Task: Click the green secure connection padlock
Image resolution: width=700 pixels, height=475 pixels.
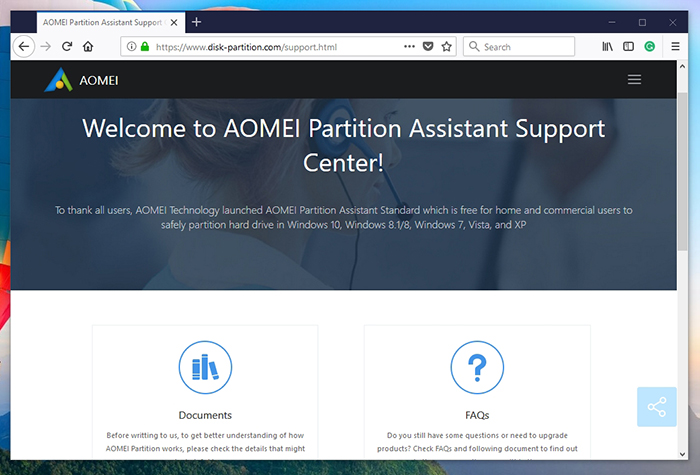Action: 145,46
